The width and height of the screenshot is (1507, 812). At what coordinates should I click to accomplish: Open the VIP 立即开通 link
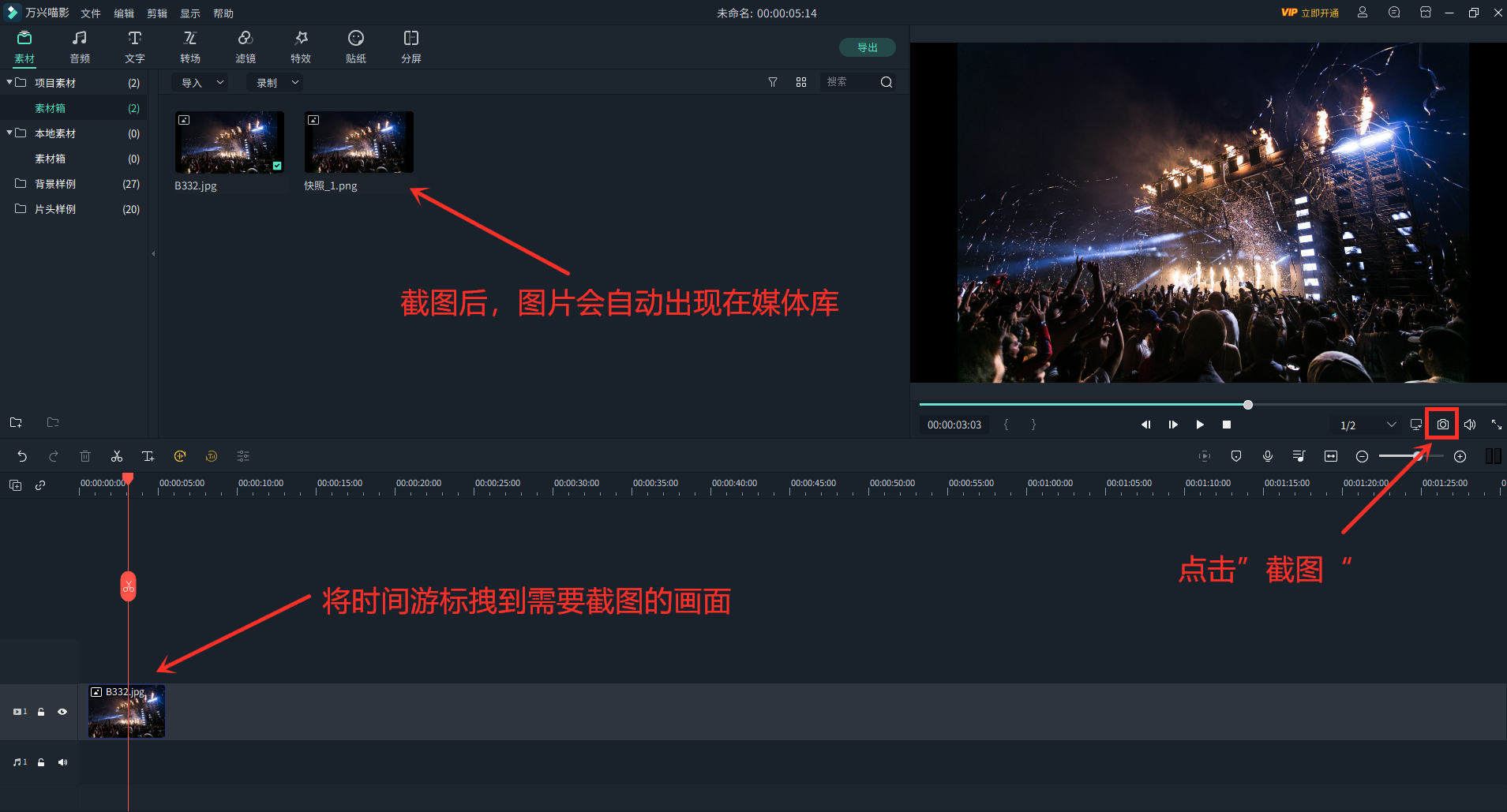point(1310,13)
